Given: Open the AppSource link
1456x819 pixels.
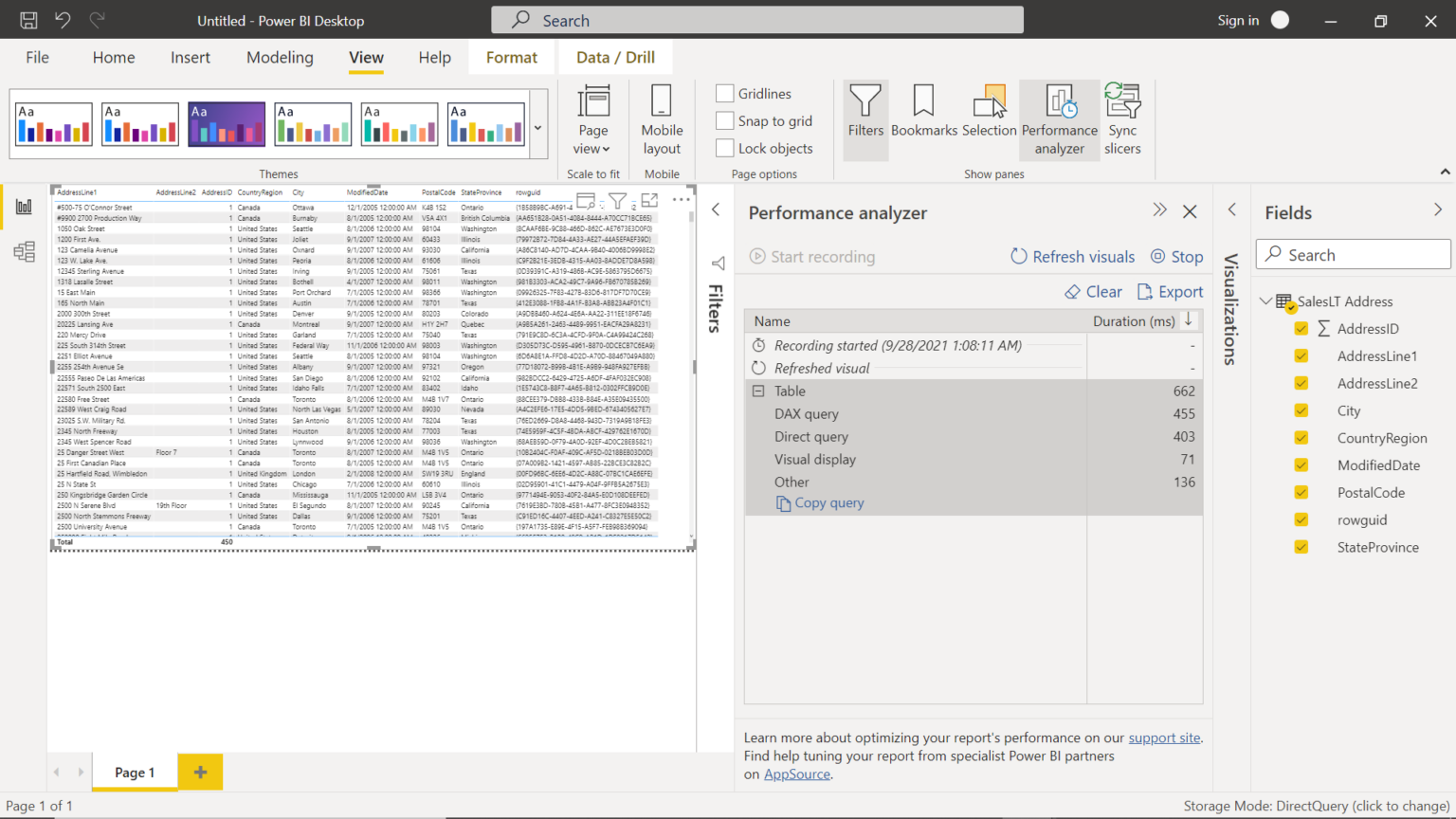Looking at the screenshot, I should point(796,773).
